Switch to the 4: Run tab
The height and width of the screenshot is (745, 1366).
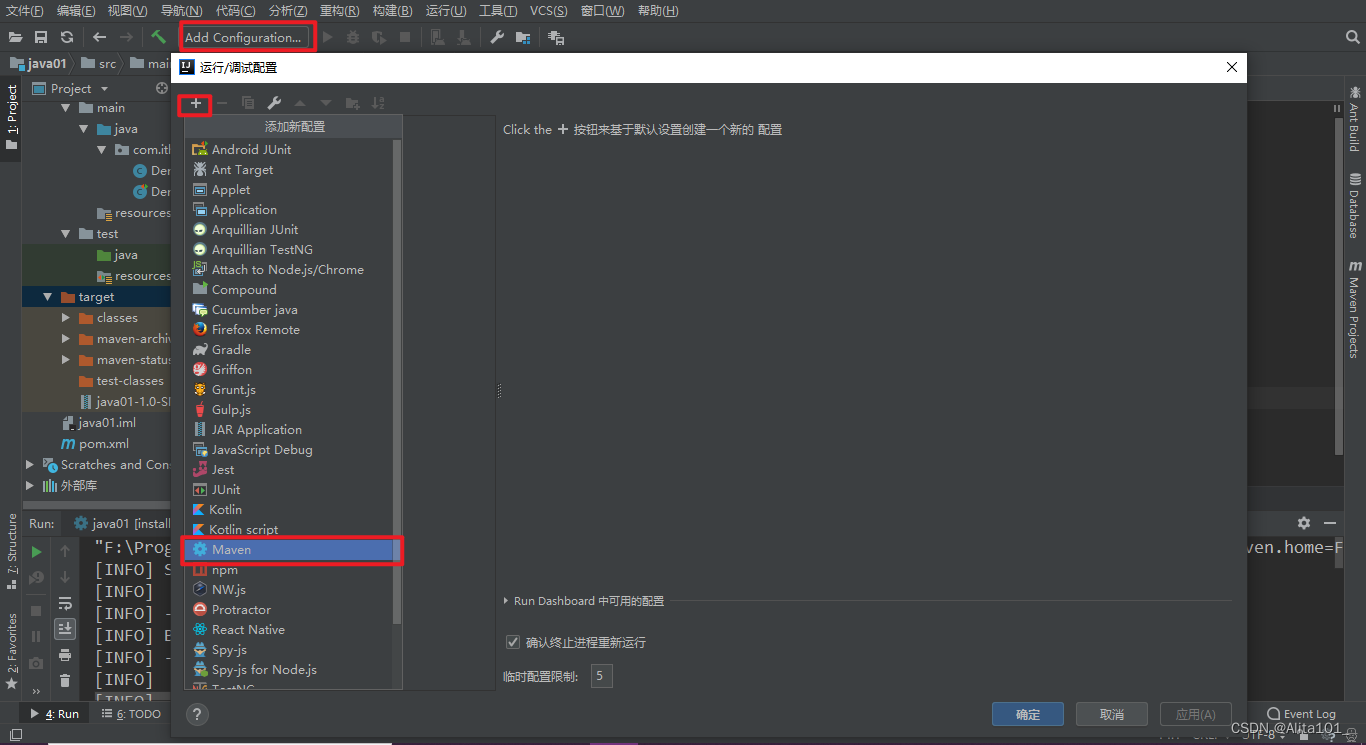55,714
